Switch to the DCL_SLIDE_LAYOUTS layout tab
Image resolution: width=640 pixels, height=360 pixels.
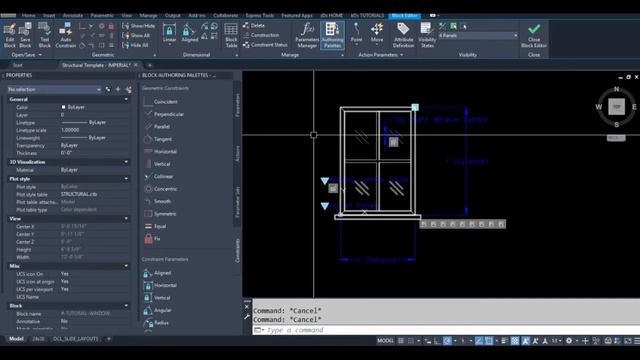tap(76, 339)
